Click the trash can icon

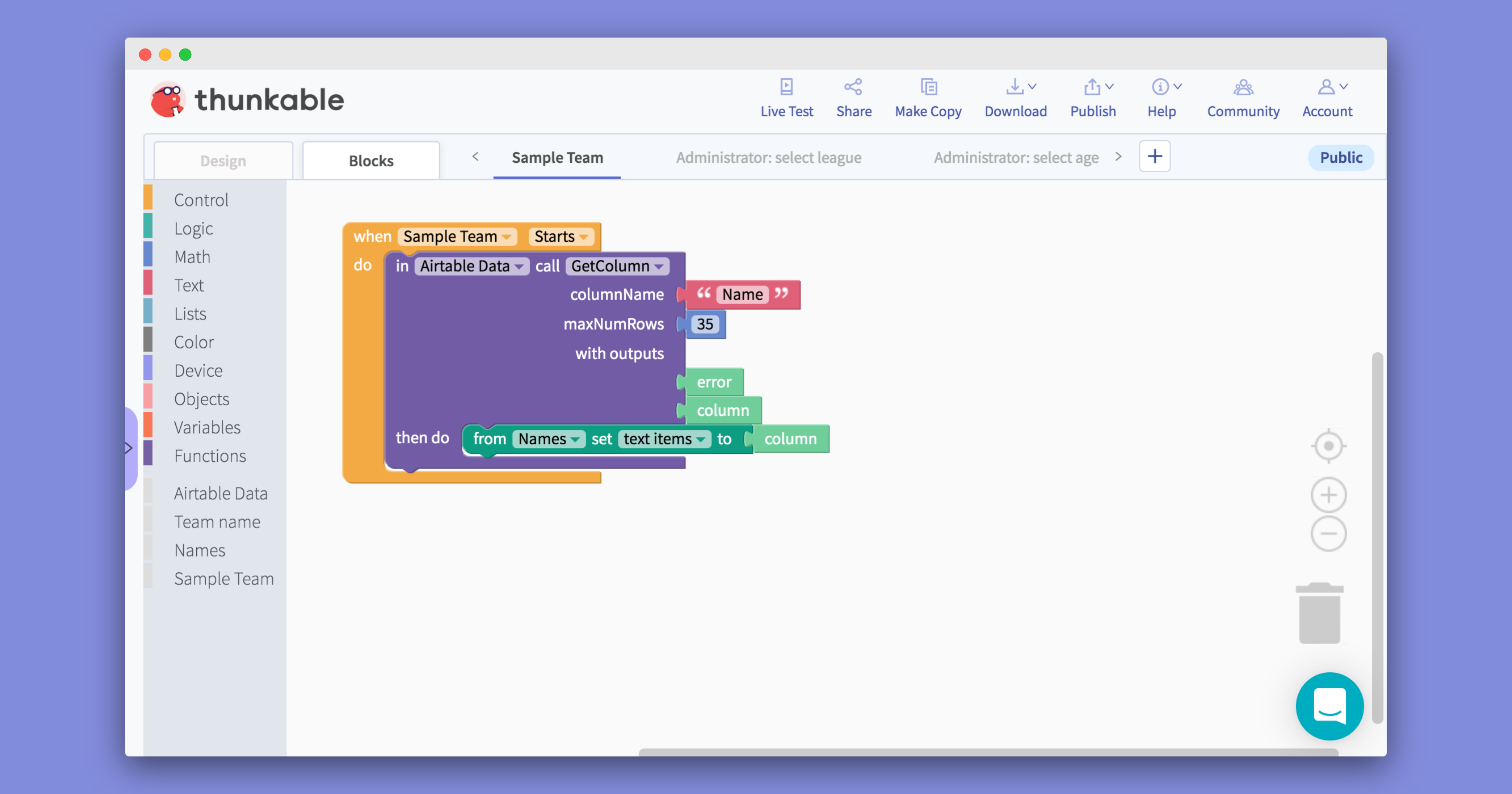click(1319, 613)
